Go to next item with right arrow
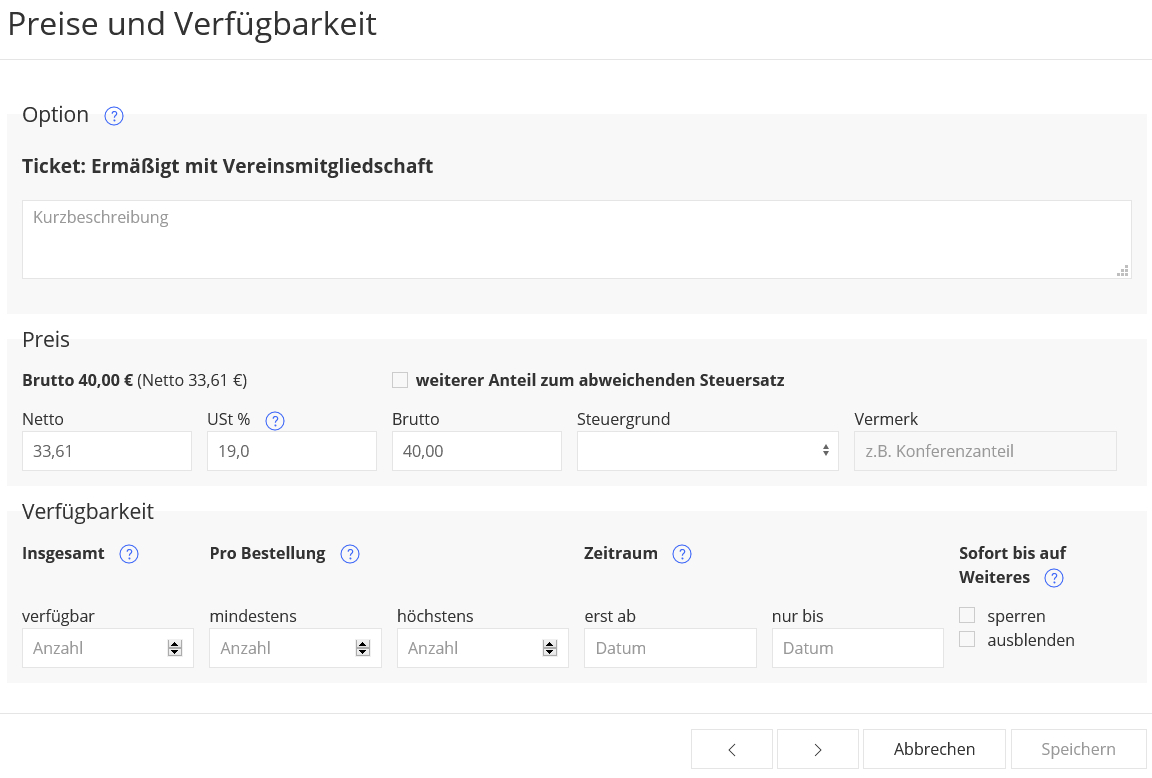1152x778 pixels. (817, 749)
